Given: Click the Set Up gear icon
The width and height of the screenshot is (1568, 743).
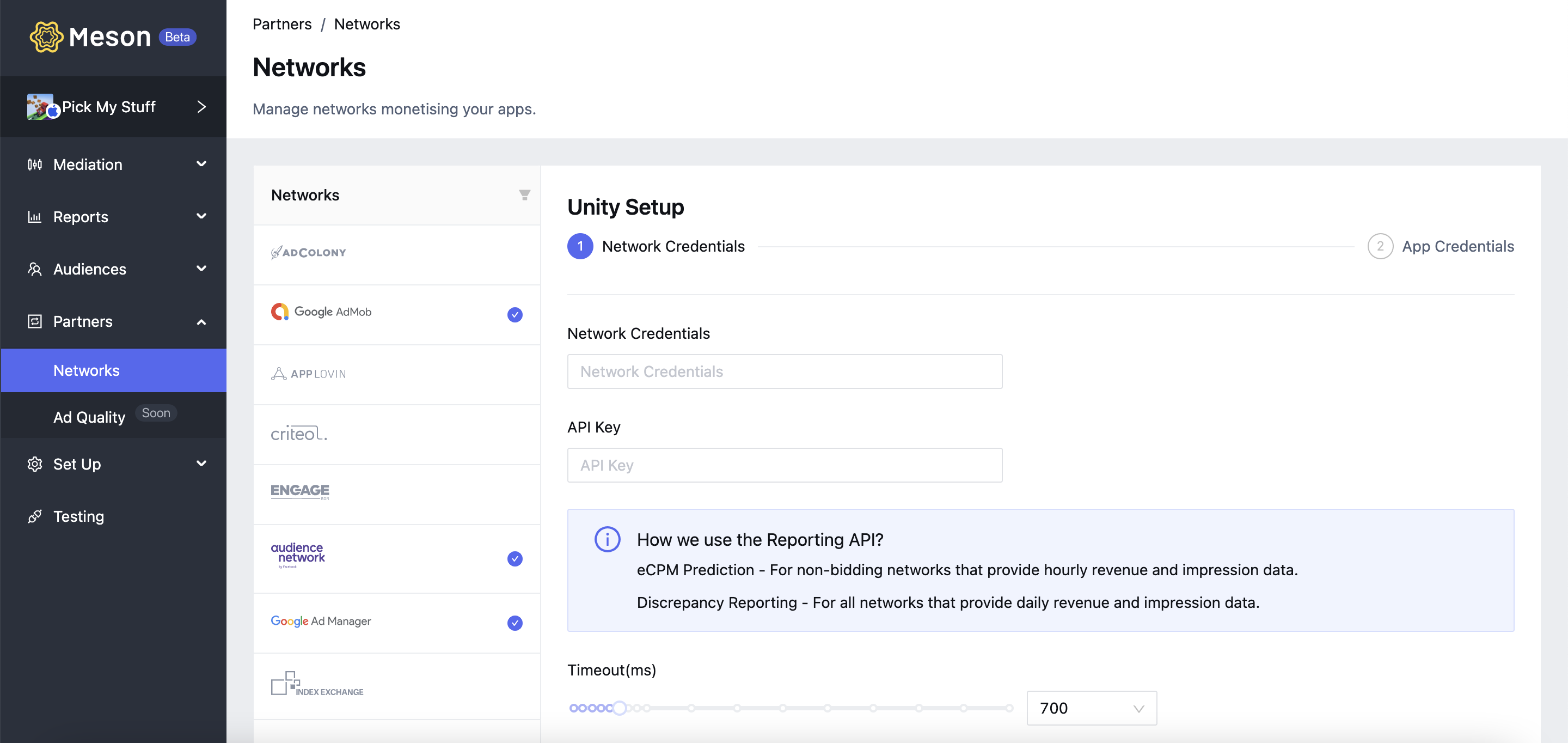Looking at the screenshot, I should click(x=35, y=464).
